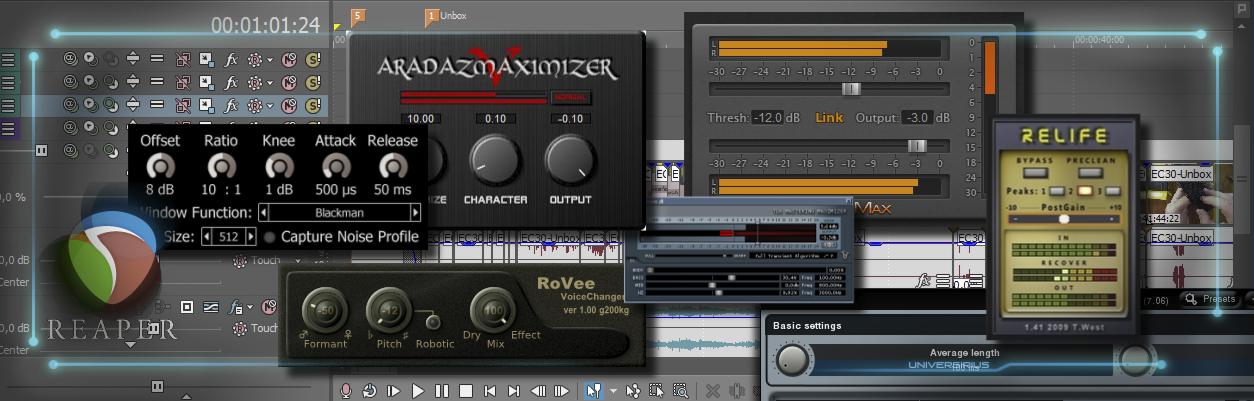Select Peaks option 2 in Relife
This screenshot has height=401, width=1254.
click(x=1084, y=191)
